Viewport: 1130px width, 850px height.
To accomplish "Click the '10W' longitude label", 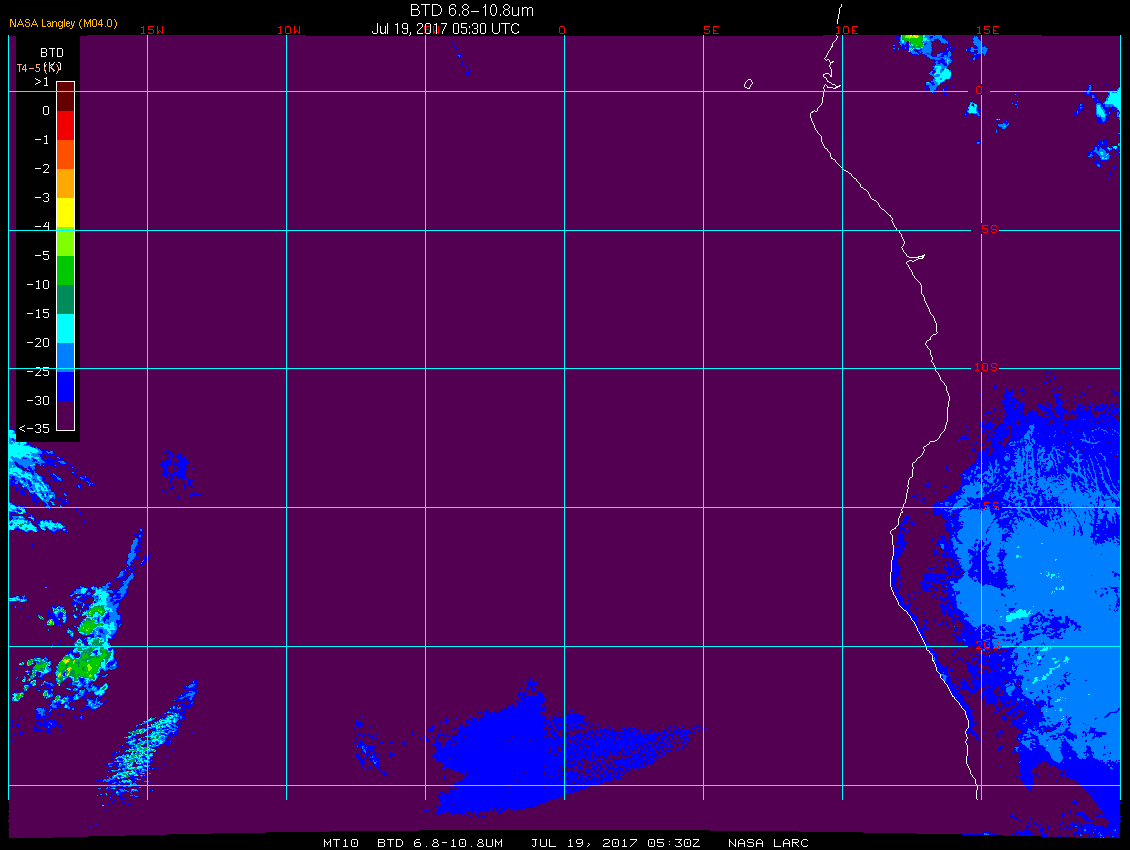I will tap(289, 30).
